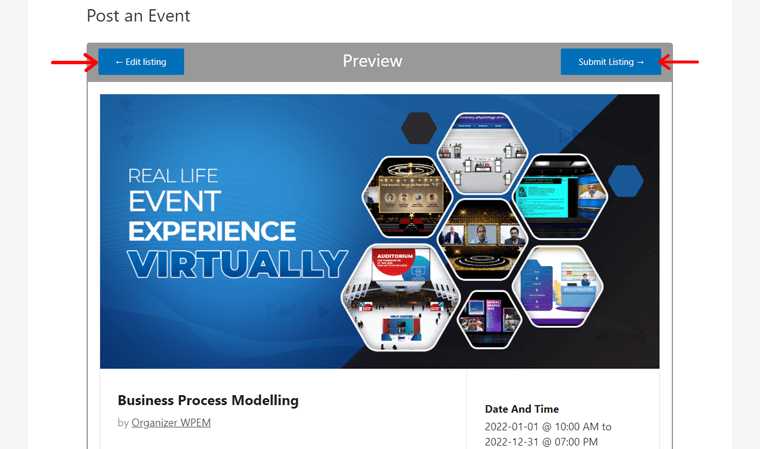Image resolution: width=760 pixels, height=449 pixels.
Task: Click the solid blue hexagon on banner right
Action: [x=626, y=181]
